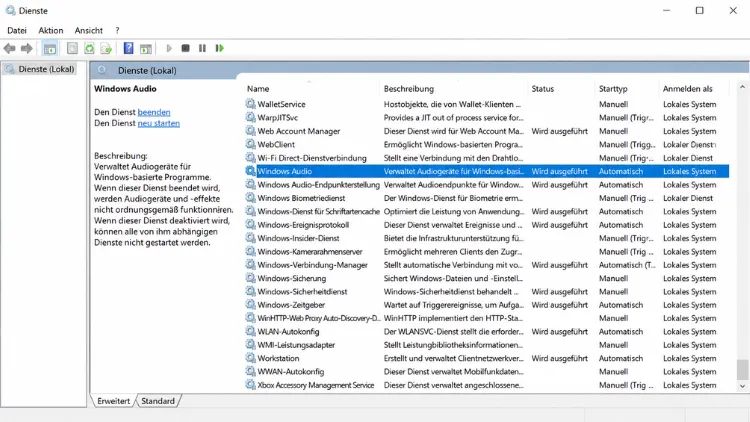Click the Forward arrow in toolbar
This screenshot has height=422, width=750.
coord(27,48)
